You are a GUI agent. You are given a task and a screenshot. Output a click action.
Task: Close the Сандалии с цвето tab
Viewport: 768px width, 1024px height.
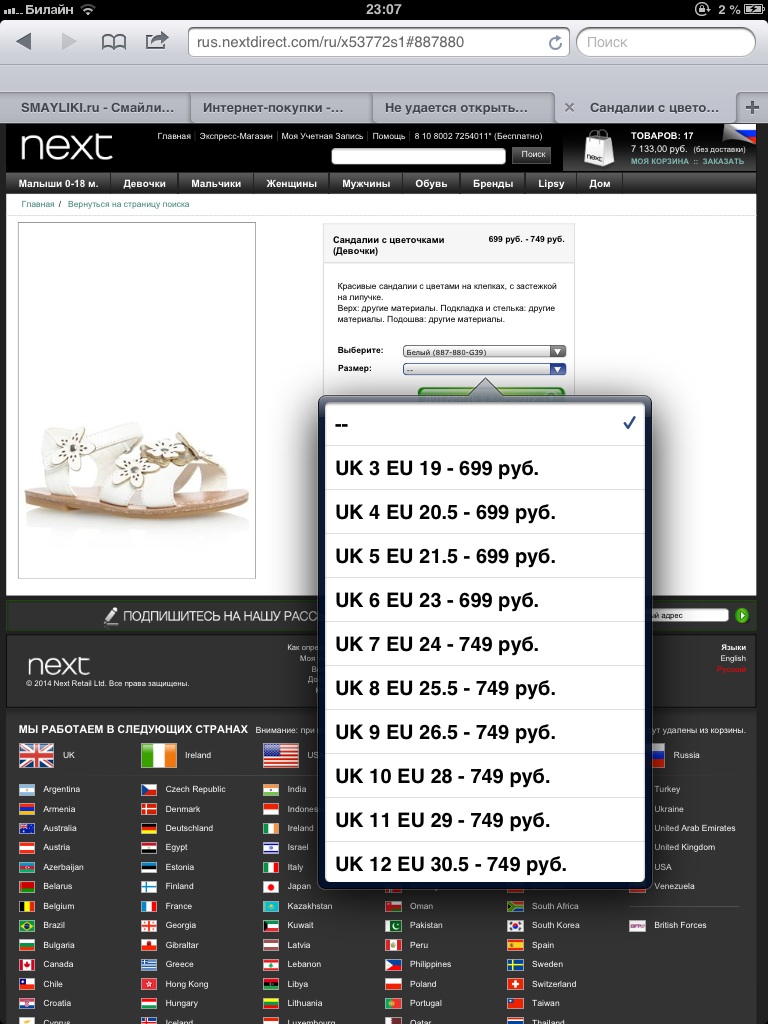[x=569, y=108]
